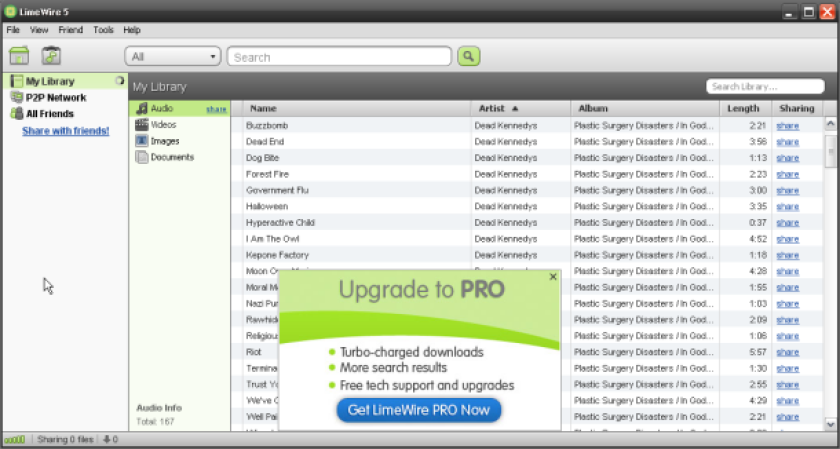Sort by Artist column header
Viewport: 840px width, 449px height.
(x=520, y=108)
